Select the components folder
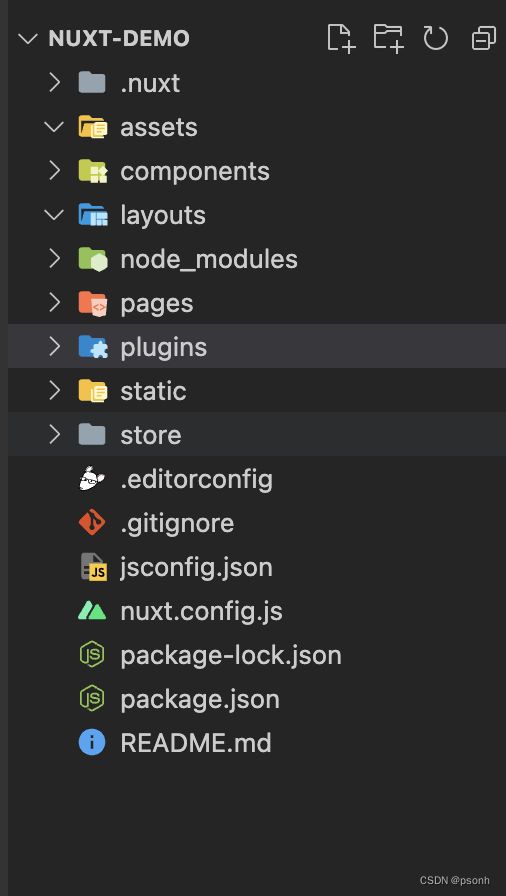This screenshot has height=896, width=506. pyautogui.click(x=257, y=171)
